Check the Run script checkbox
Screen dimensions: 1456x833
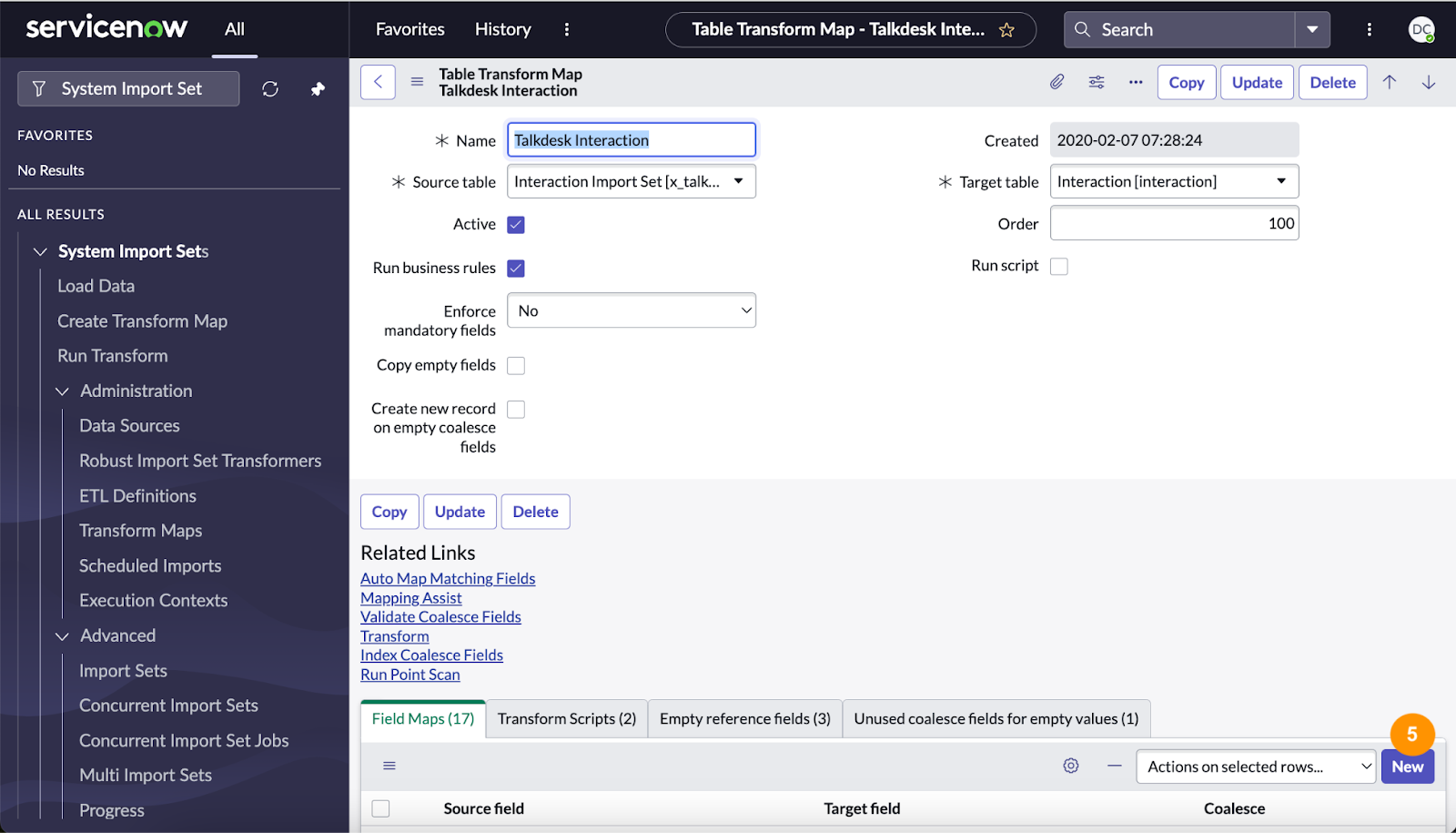1059,267
